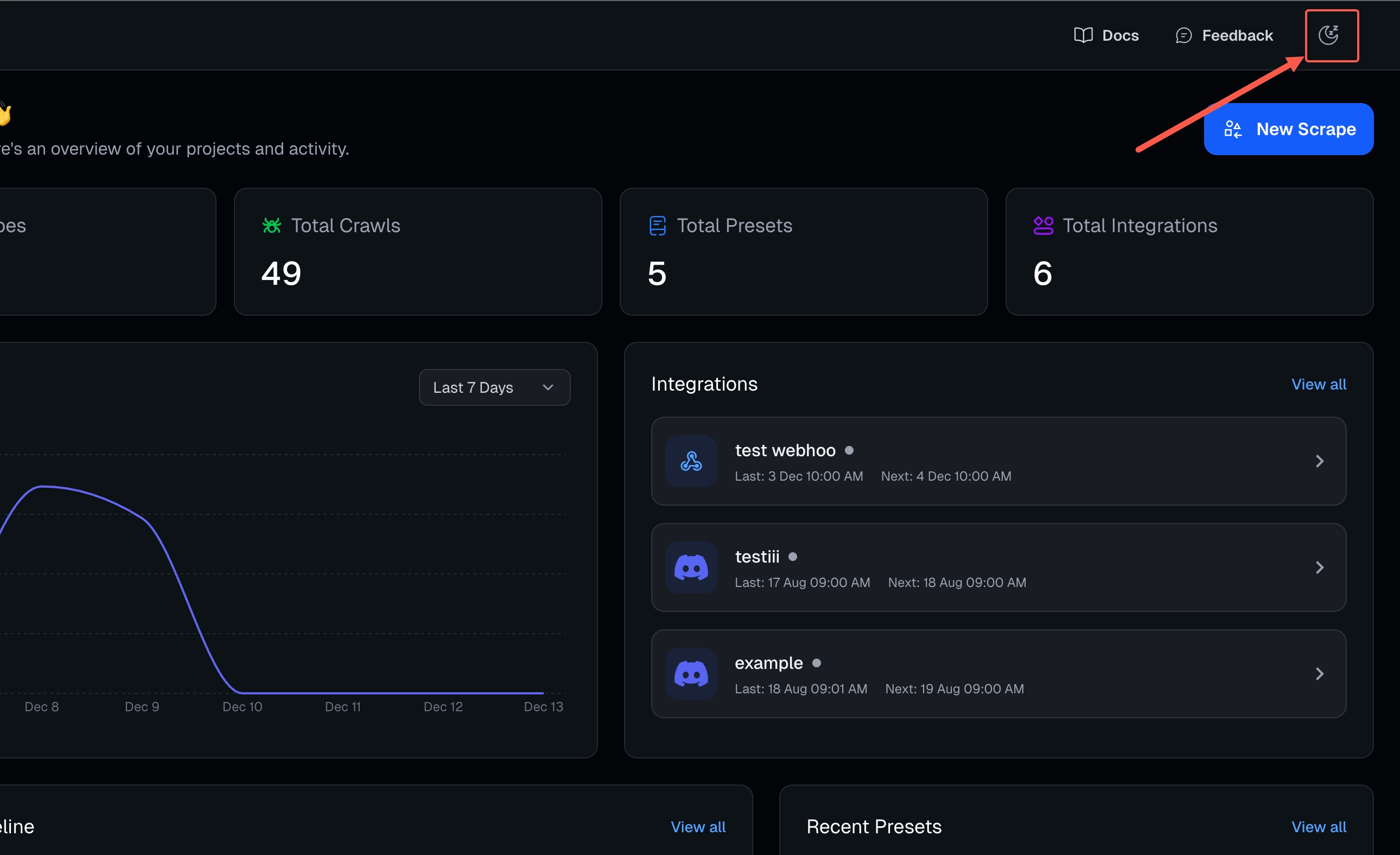Click the Feedback speech bubble icon
Screen dimensions: 1400x855
1183,35
